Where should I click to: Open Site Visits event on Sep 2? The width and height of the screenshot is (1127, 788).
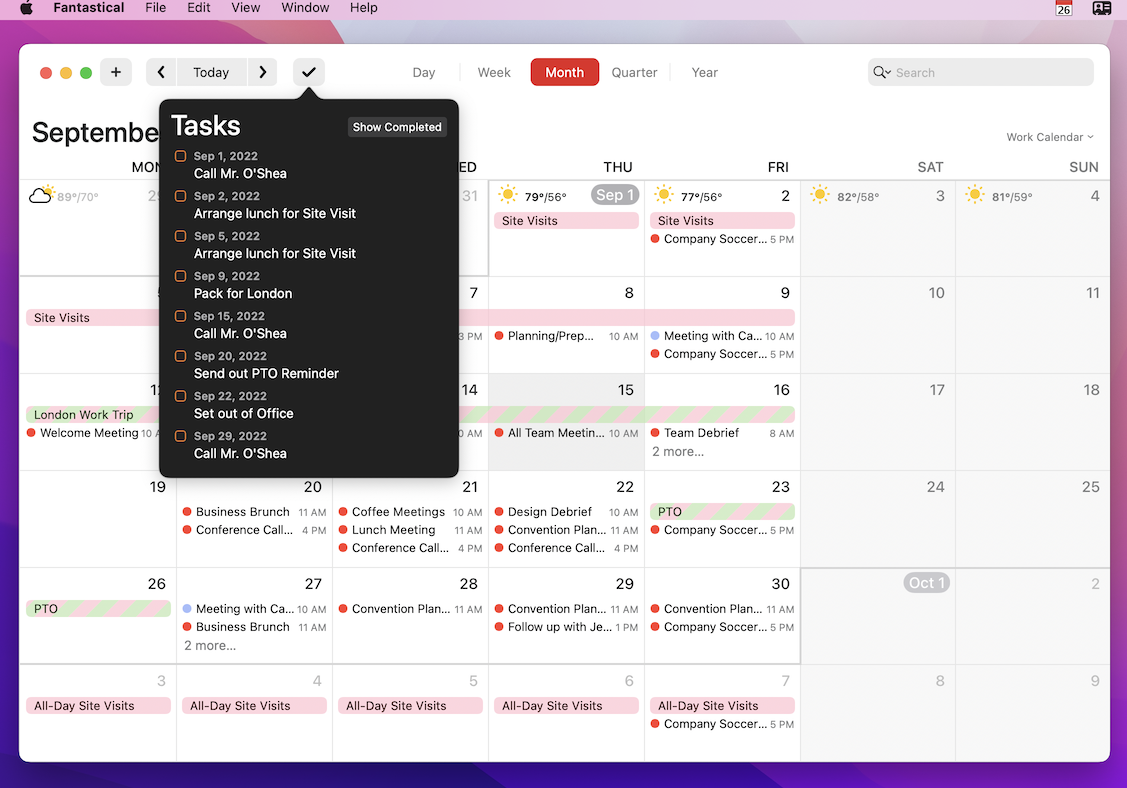(x=722, y=221)
